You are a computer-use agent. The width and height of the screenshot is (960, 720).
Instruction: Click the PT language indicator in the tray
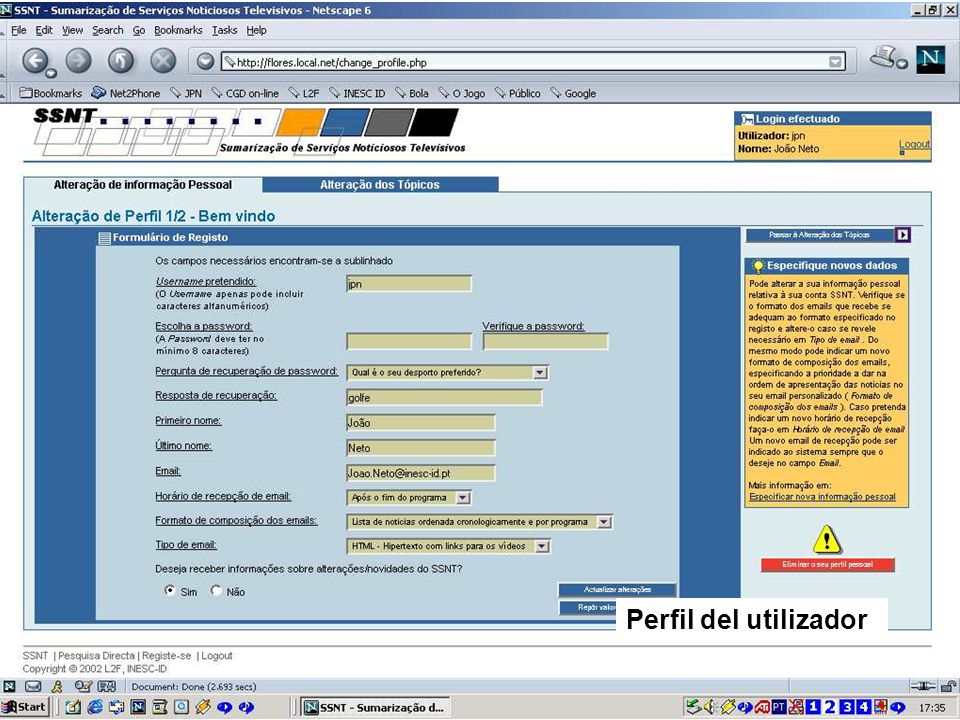pyautogui.click(x=778, y=707)
